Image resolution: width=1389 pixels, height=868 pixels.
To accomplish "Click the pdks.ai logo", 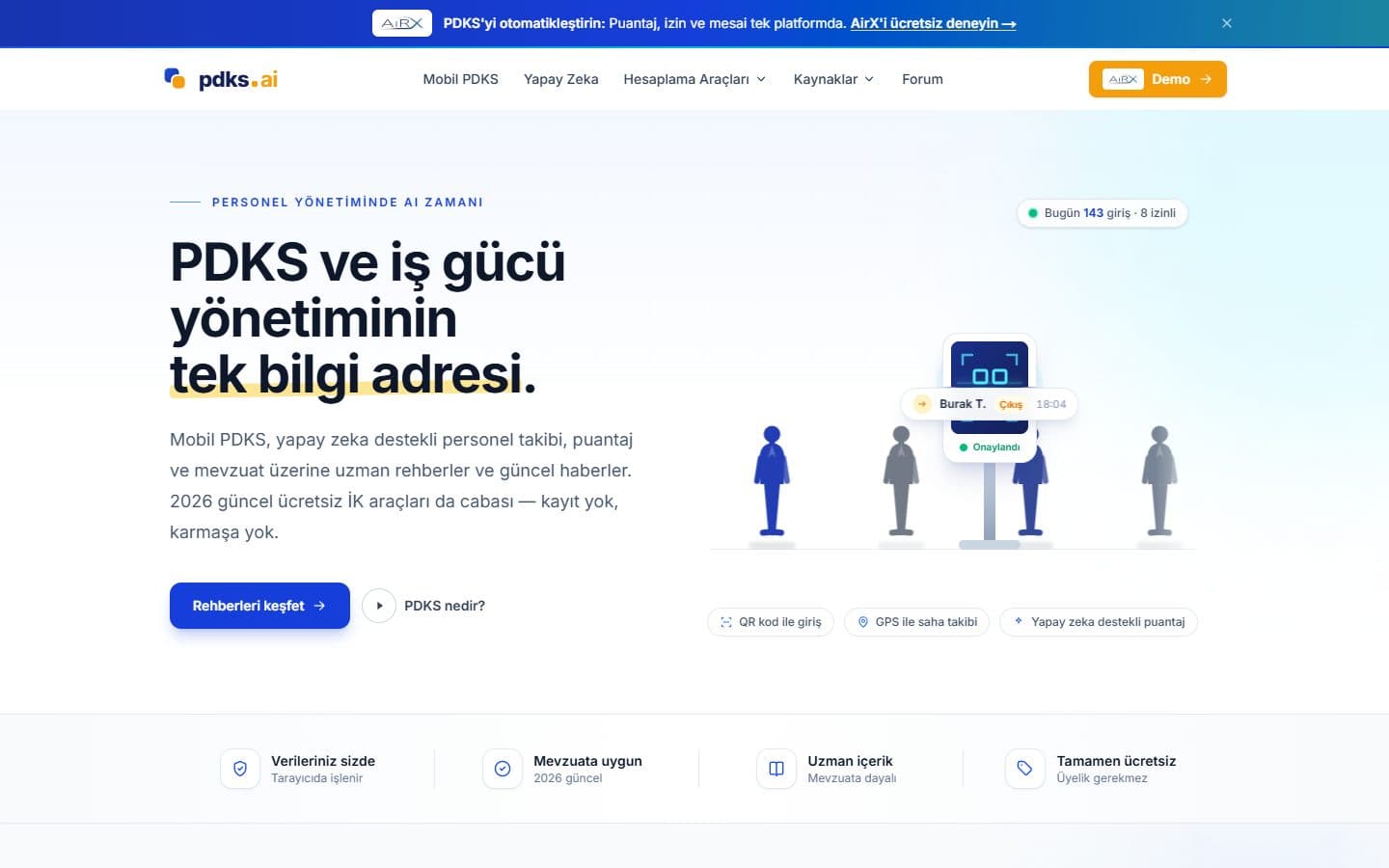I will [221, 79].
